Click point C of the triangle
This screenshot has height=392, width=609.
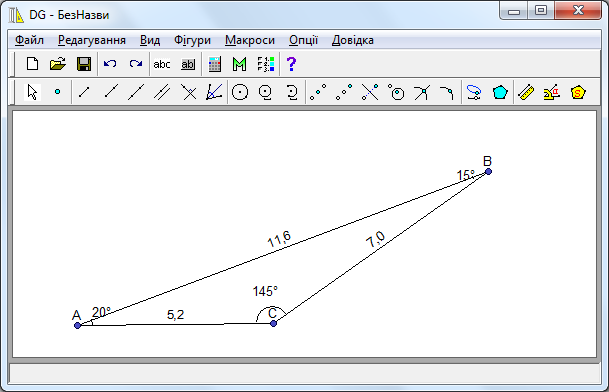click(273, 323)
